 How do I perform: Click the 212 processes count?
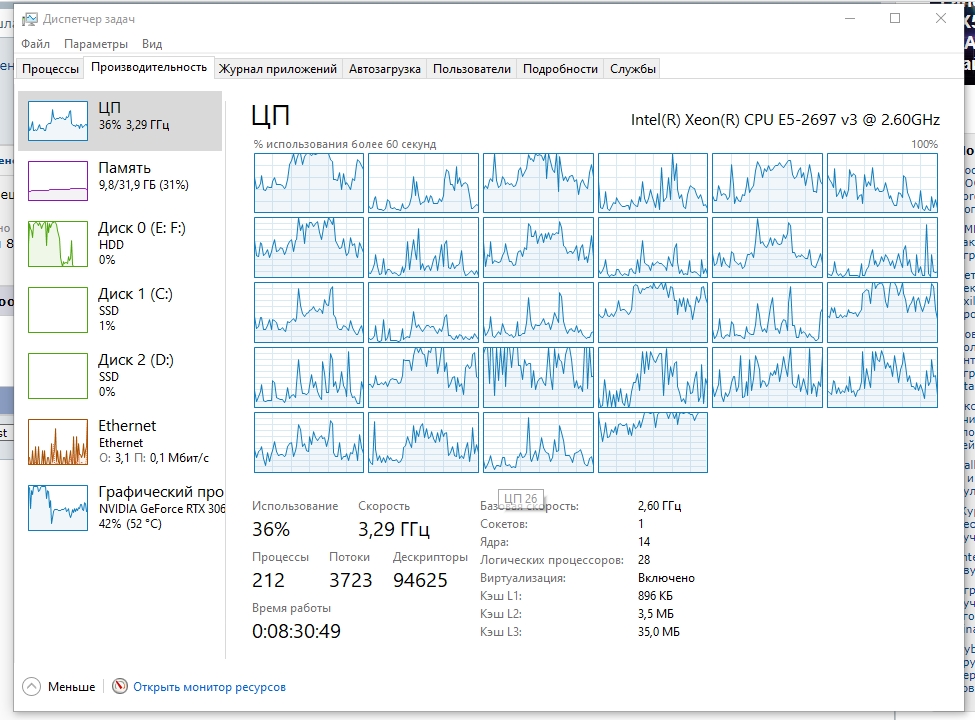pos(268,580)
